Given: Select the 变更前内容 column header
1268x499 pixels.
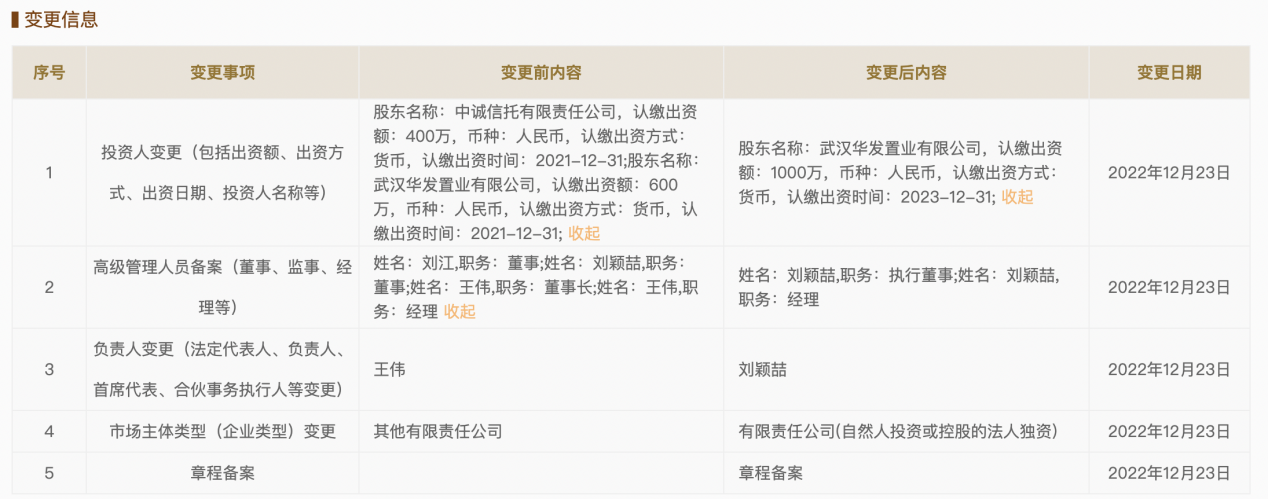Looking at the screenshot, I should (541, 72).
